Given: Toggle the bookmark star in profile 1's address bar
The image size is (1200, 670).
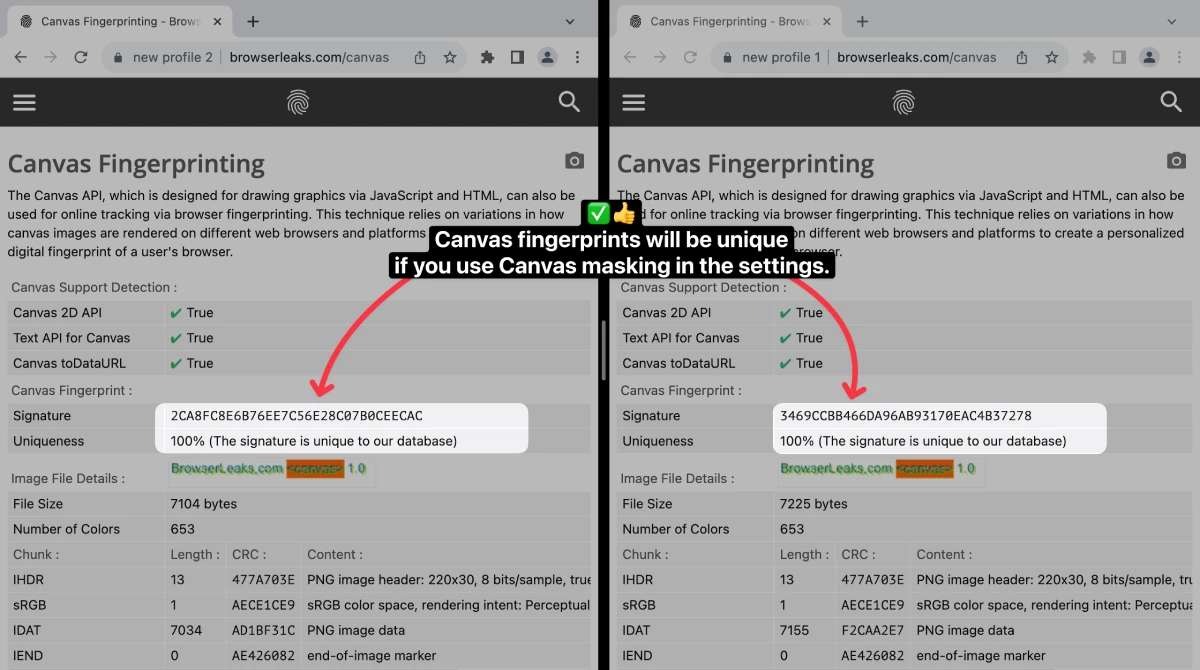Looking at the screenshot, I should click(x=1052, y=57).
